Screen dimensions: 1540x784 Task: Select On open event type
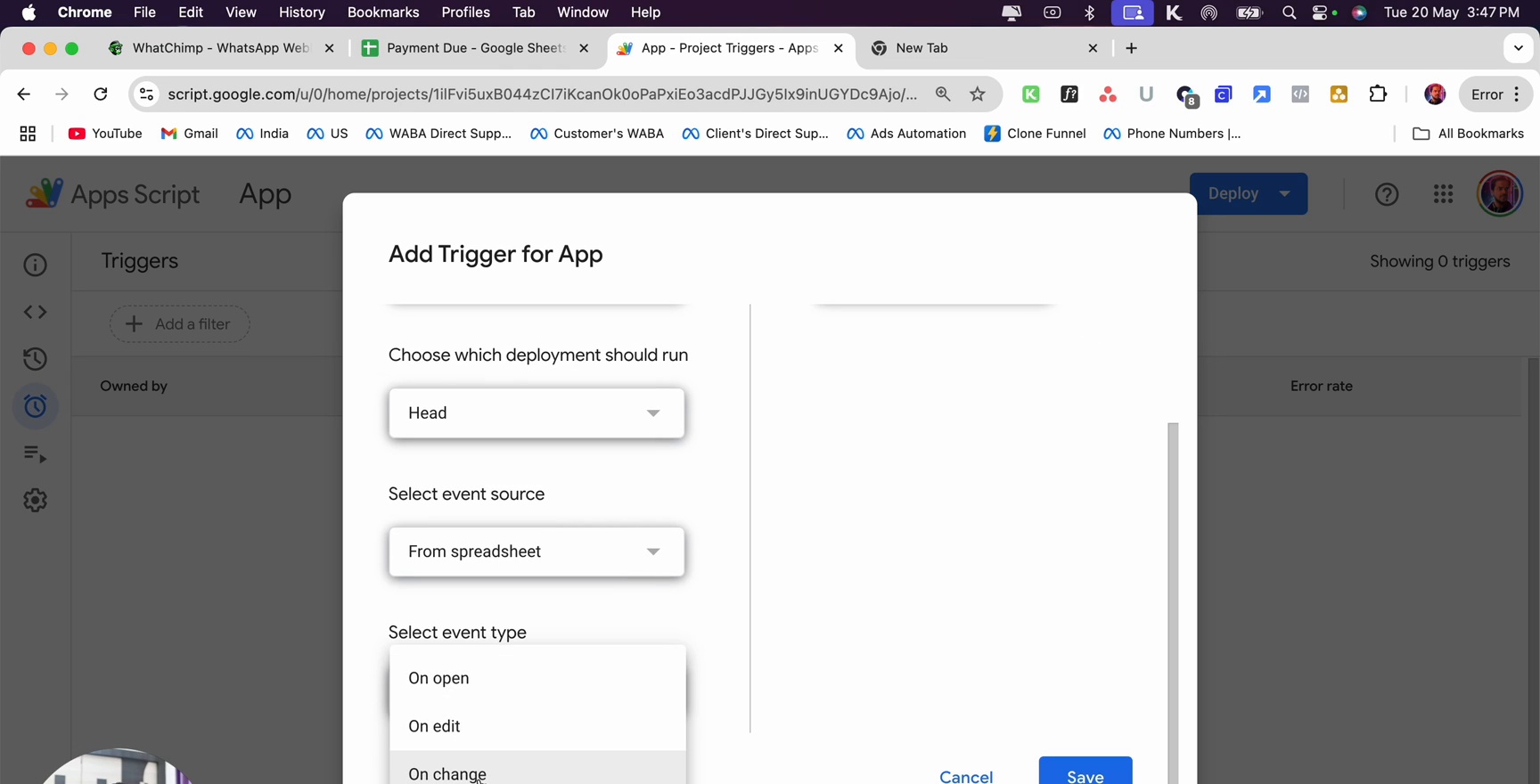(x=538, y=678)
